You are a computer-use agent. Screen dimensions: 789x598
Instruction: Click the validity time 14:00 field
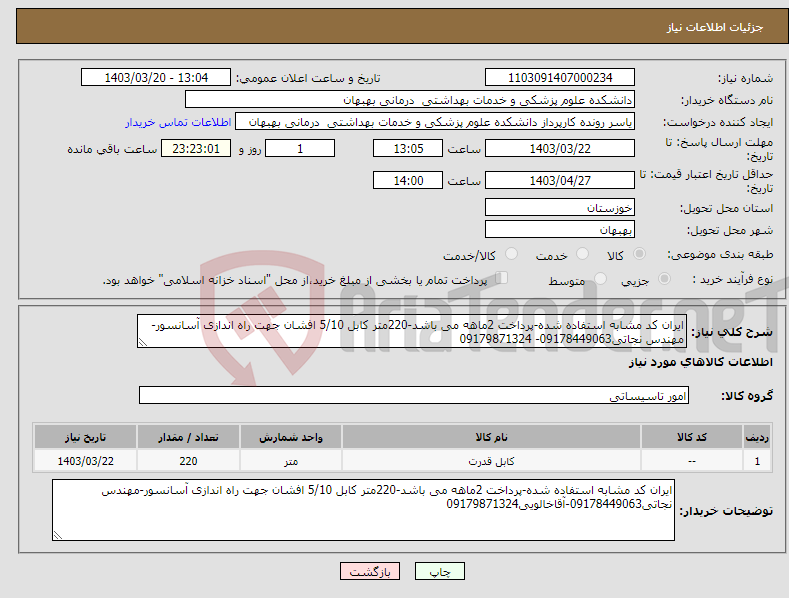(408, 180)
